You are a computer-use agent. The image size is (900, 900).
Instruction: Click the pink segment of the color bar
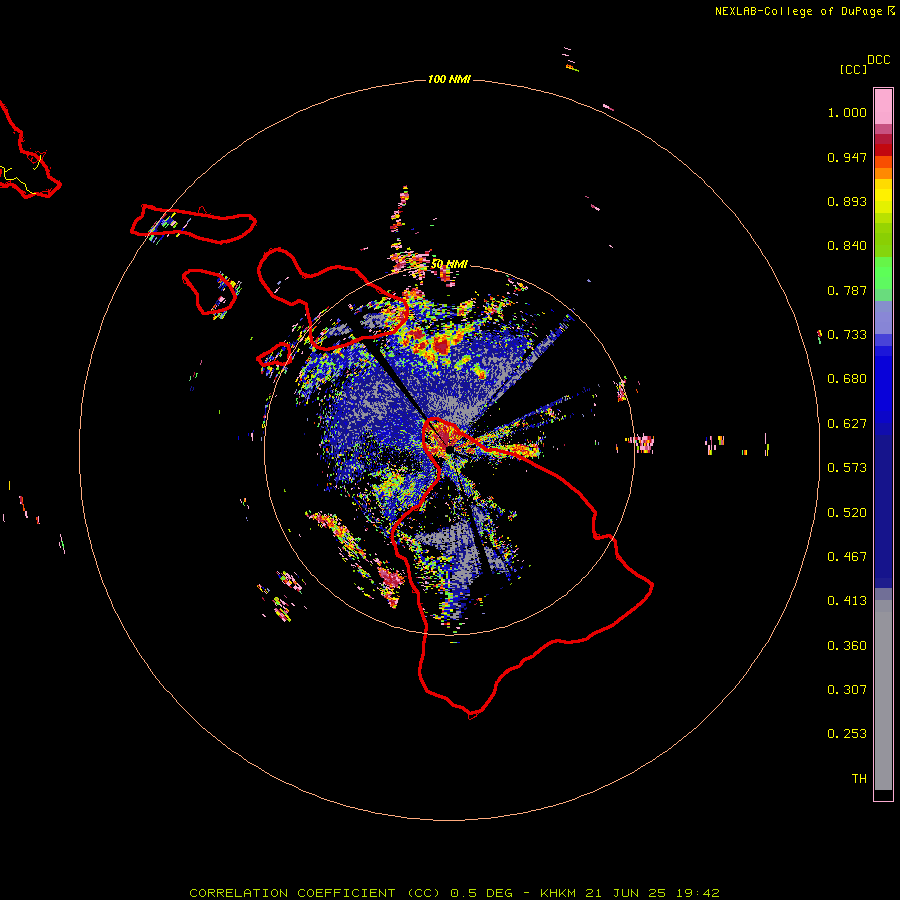[x=883, y=106]
